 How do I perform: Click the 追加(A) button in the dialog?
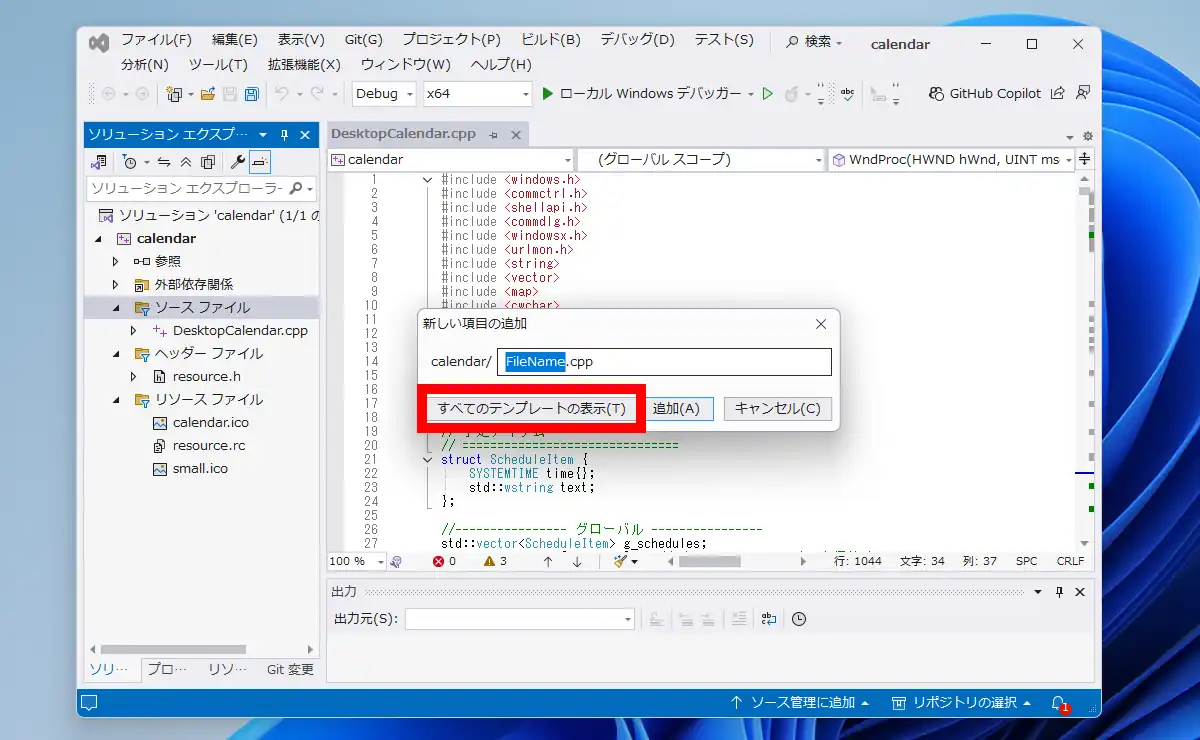[x=676, y=409]
